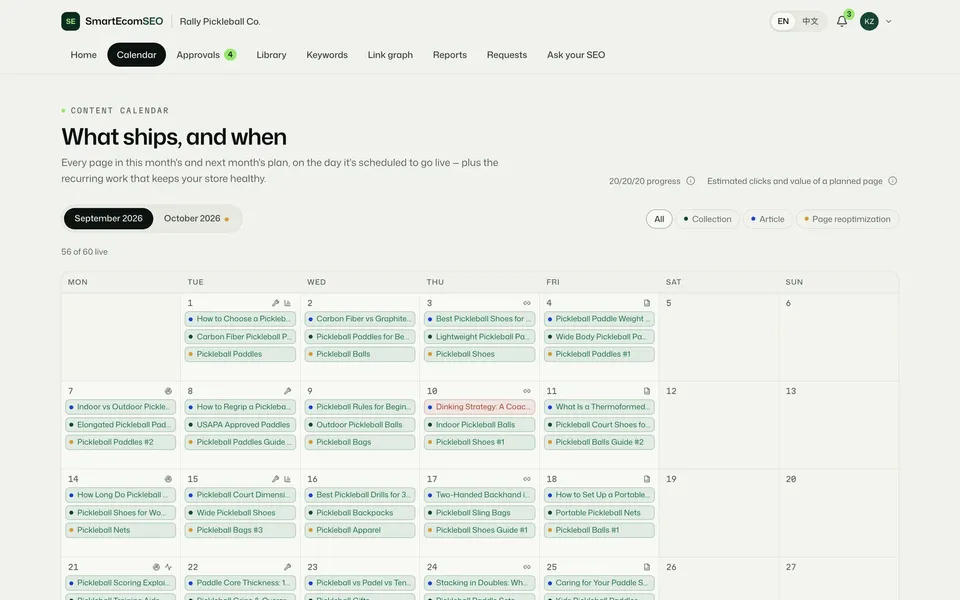Open 'Portable Pickleball Nets' entry
960x600 pixels.
tap(599, 513)
